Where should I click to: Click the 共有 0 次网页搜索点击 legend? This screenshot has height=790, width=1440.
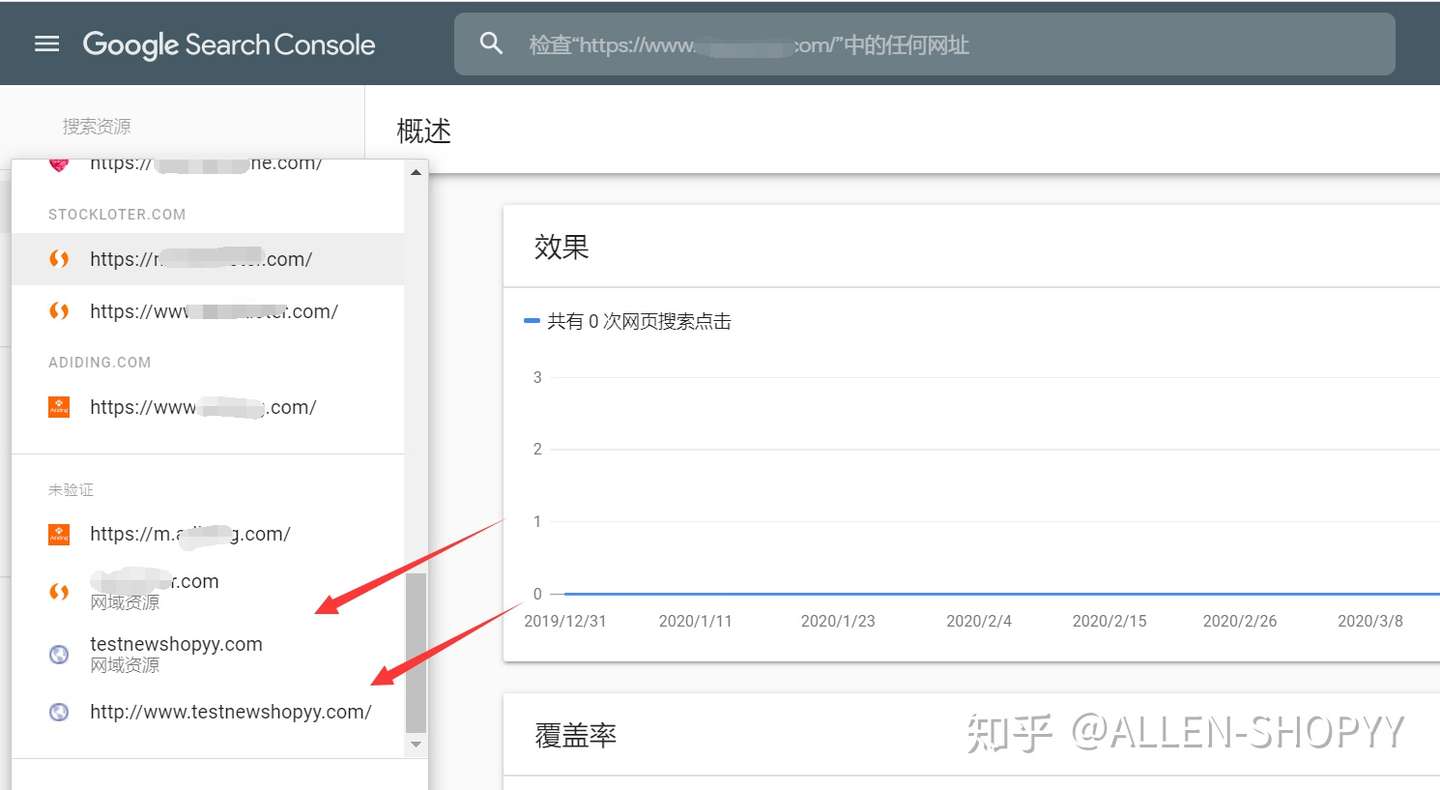628,321
